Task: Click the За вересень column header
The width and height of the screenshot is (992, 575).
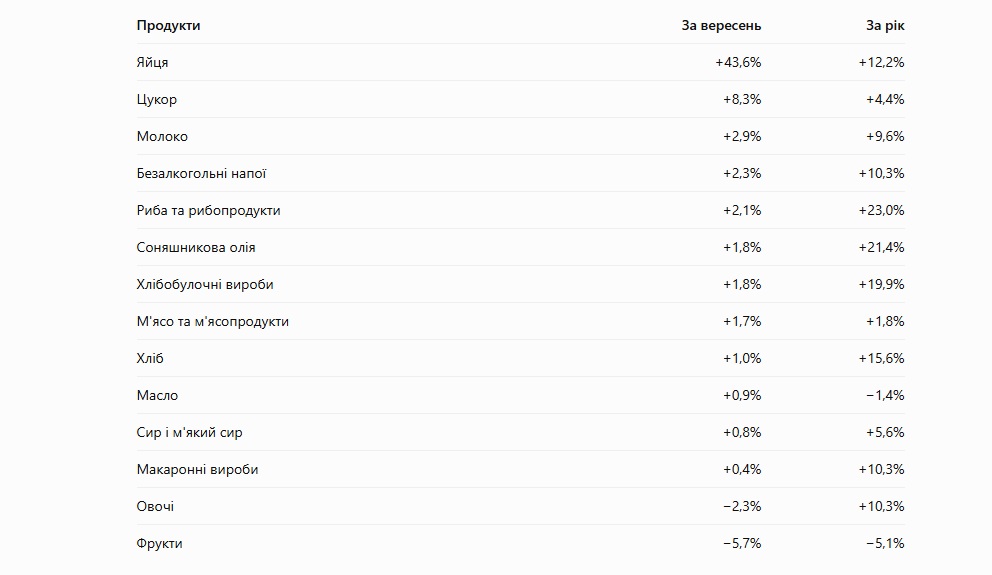Action: [x=721, y=26]
